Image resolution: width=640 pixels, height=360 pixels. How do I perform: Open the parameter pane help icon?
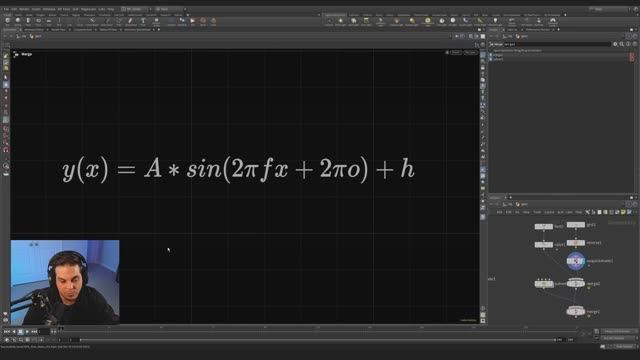click(x=635, y=44)
